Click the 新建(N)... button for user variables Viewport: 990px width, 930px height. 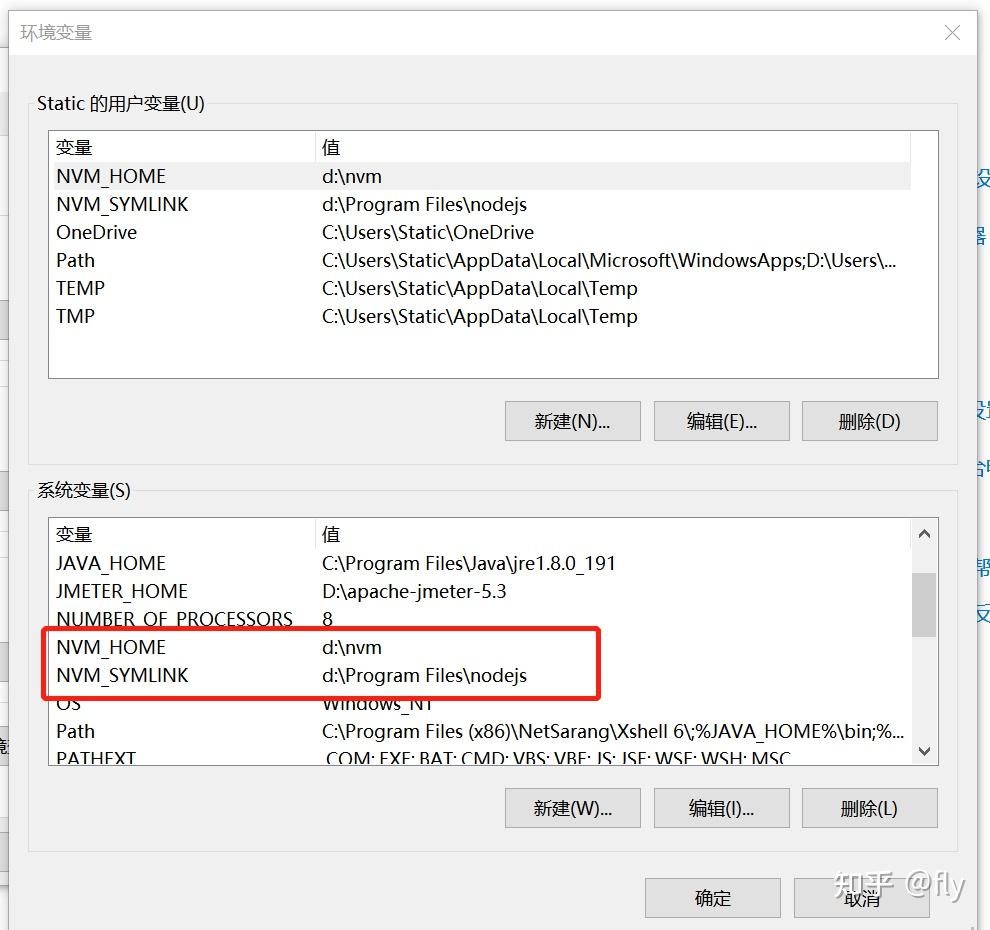[x=571, y=421]
